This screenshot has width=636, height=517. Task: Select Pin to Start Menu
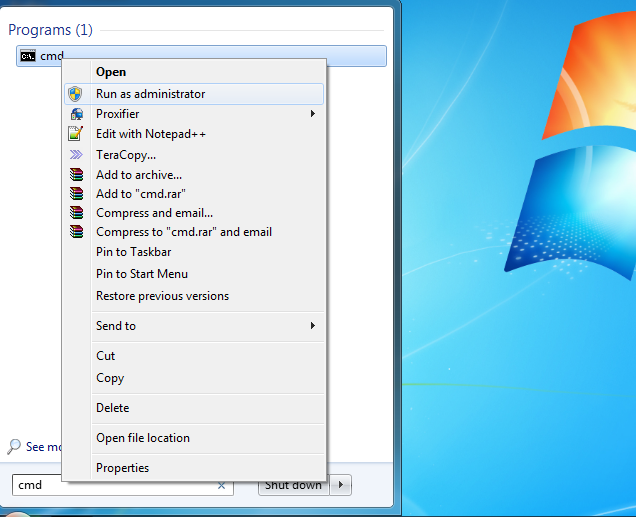195,274
